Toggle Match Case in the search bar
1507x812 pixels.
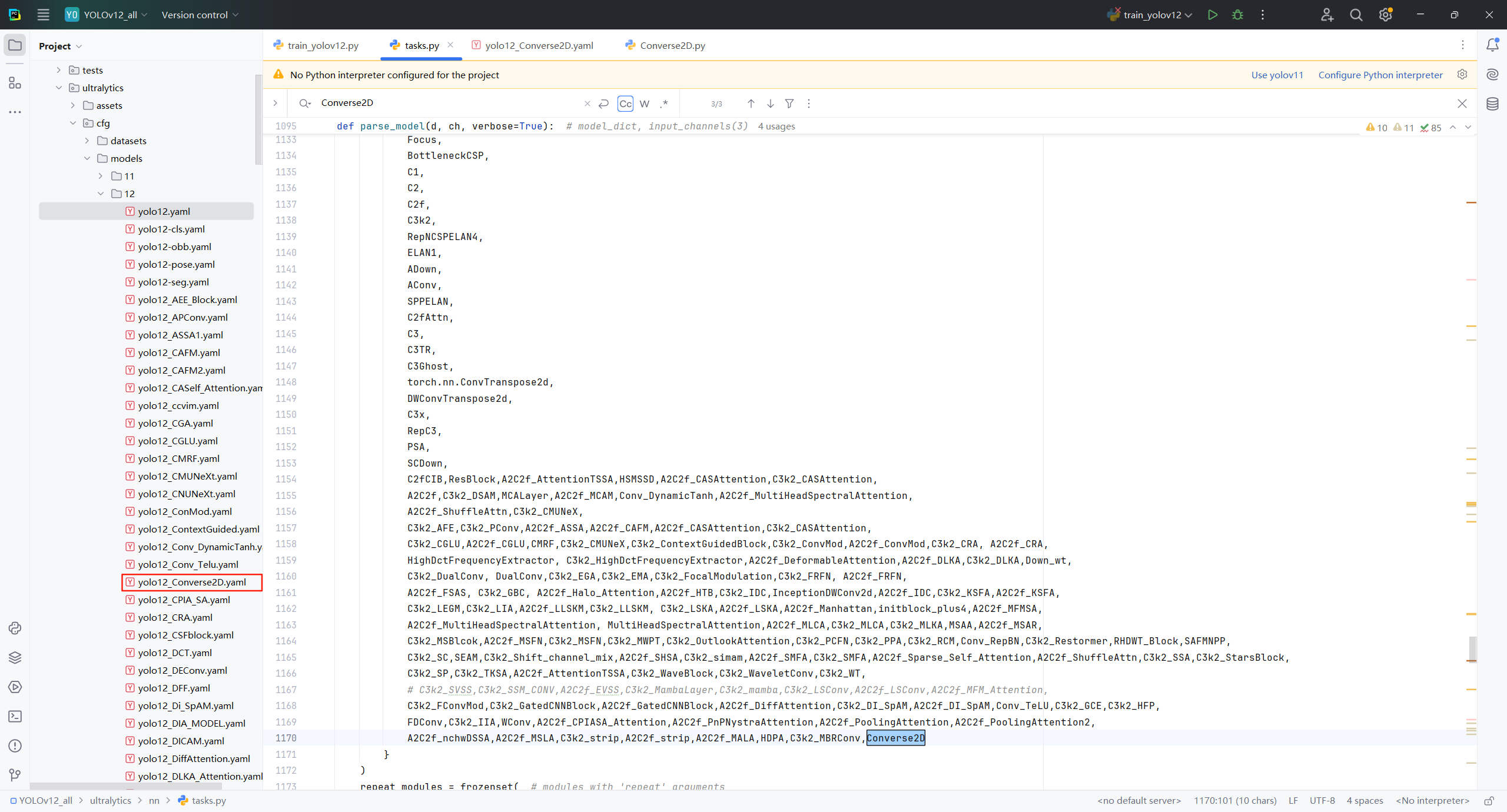(x=625, y=104)
